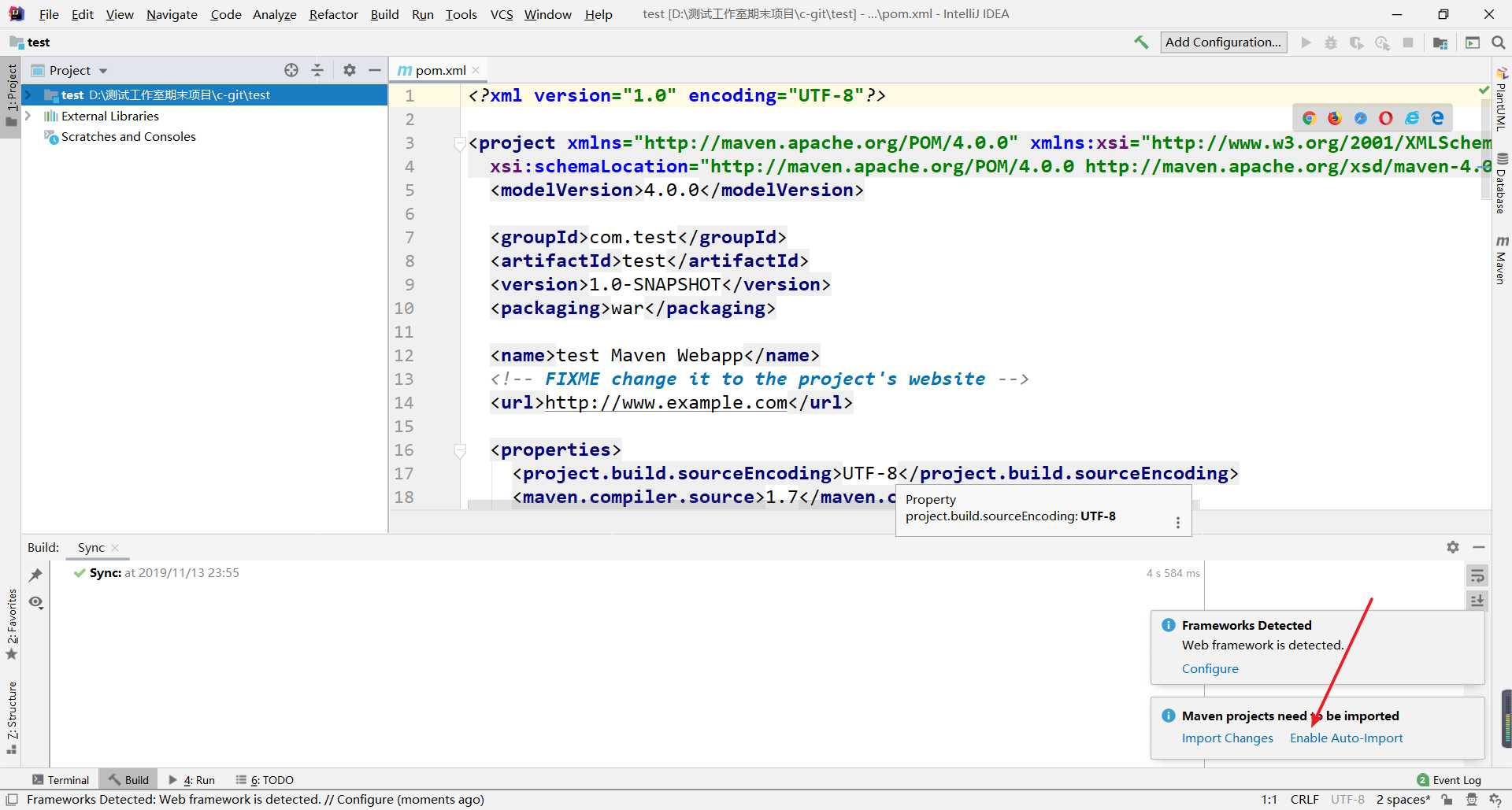Click the Run with Coverage icon
1512x810 pixels.
tap(1356, 43)
